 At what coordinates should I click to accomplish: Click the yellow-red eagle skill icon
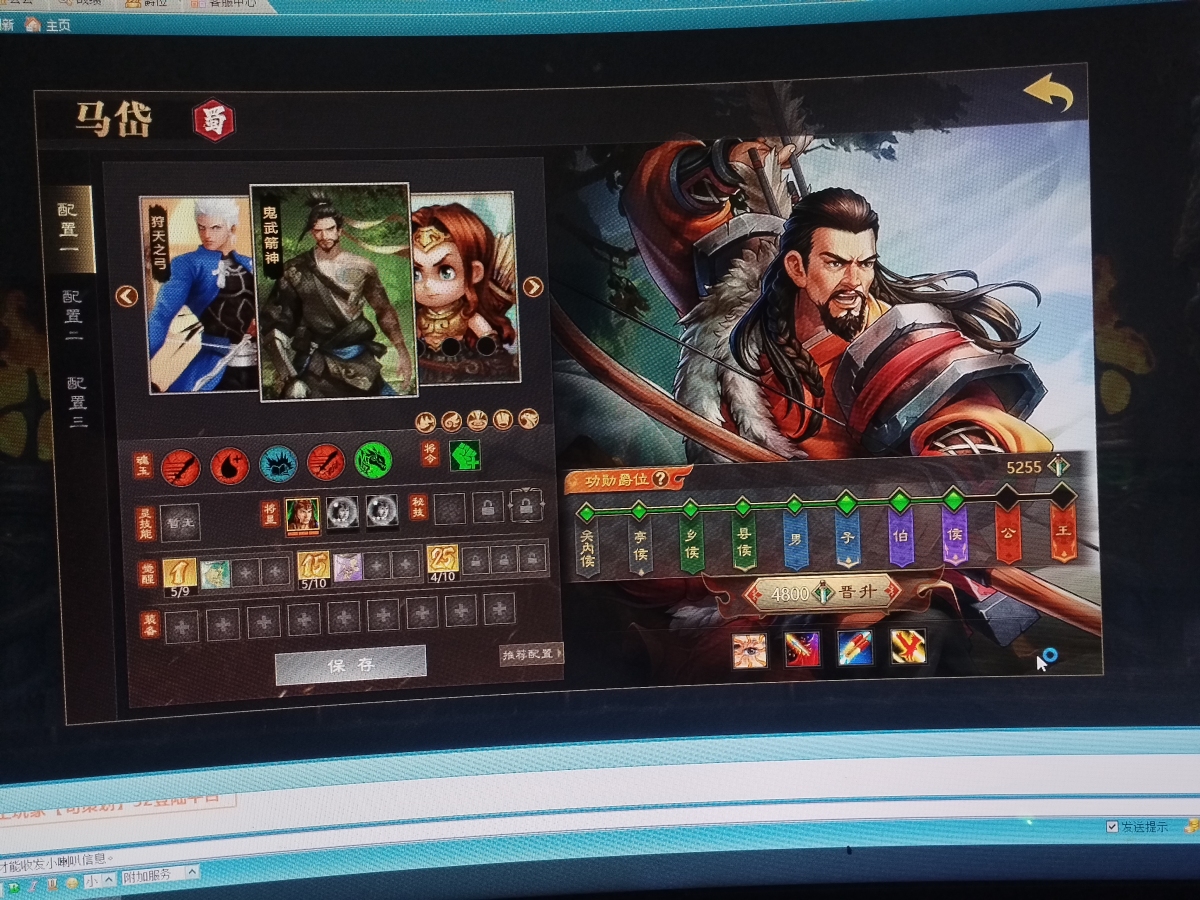pyautogui.click(x=908, y=647)
